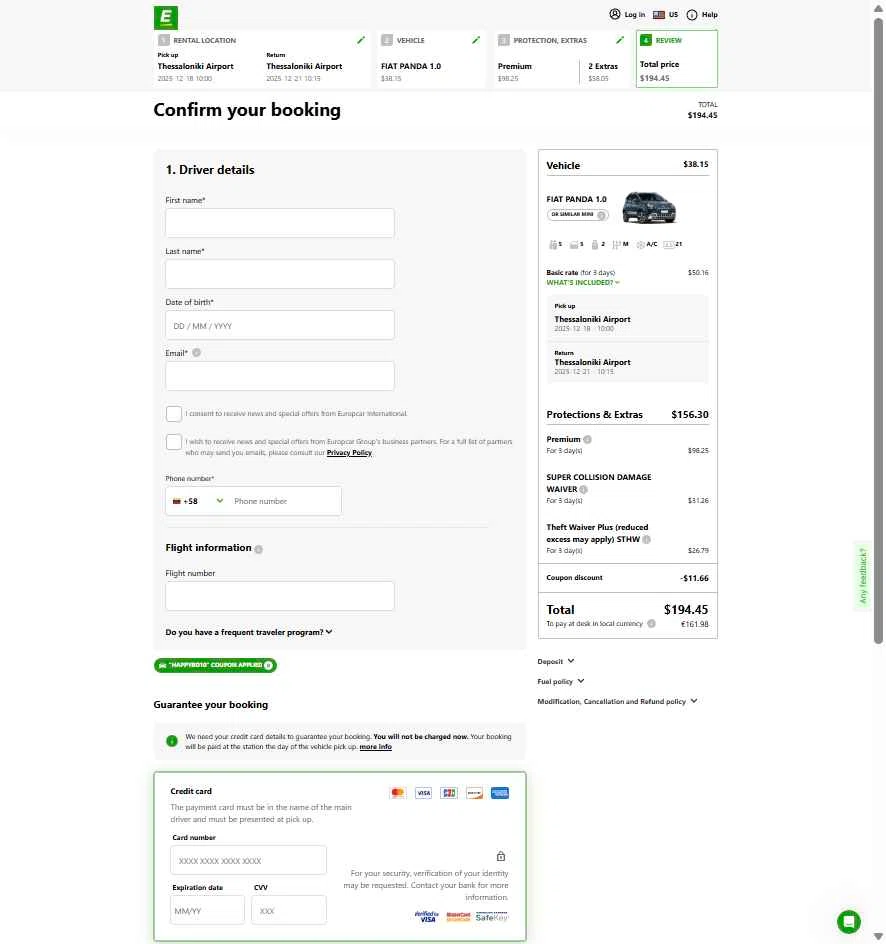The width and height of the screenshot is (886, 944).
Task: Click the Fiat Panda car thumbnail
Action: click(649, 207)
